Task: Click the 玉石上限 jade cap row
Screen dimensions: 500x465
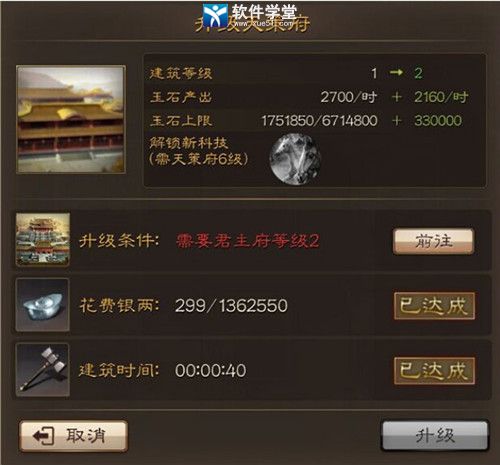Action: tap(315, 121)
